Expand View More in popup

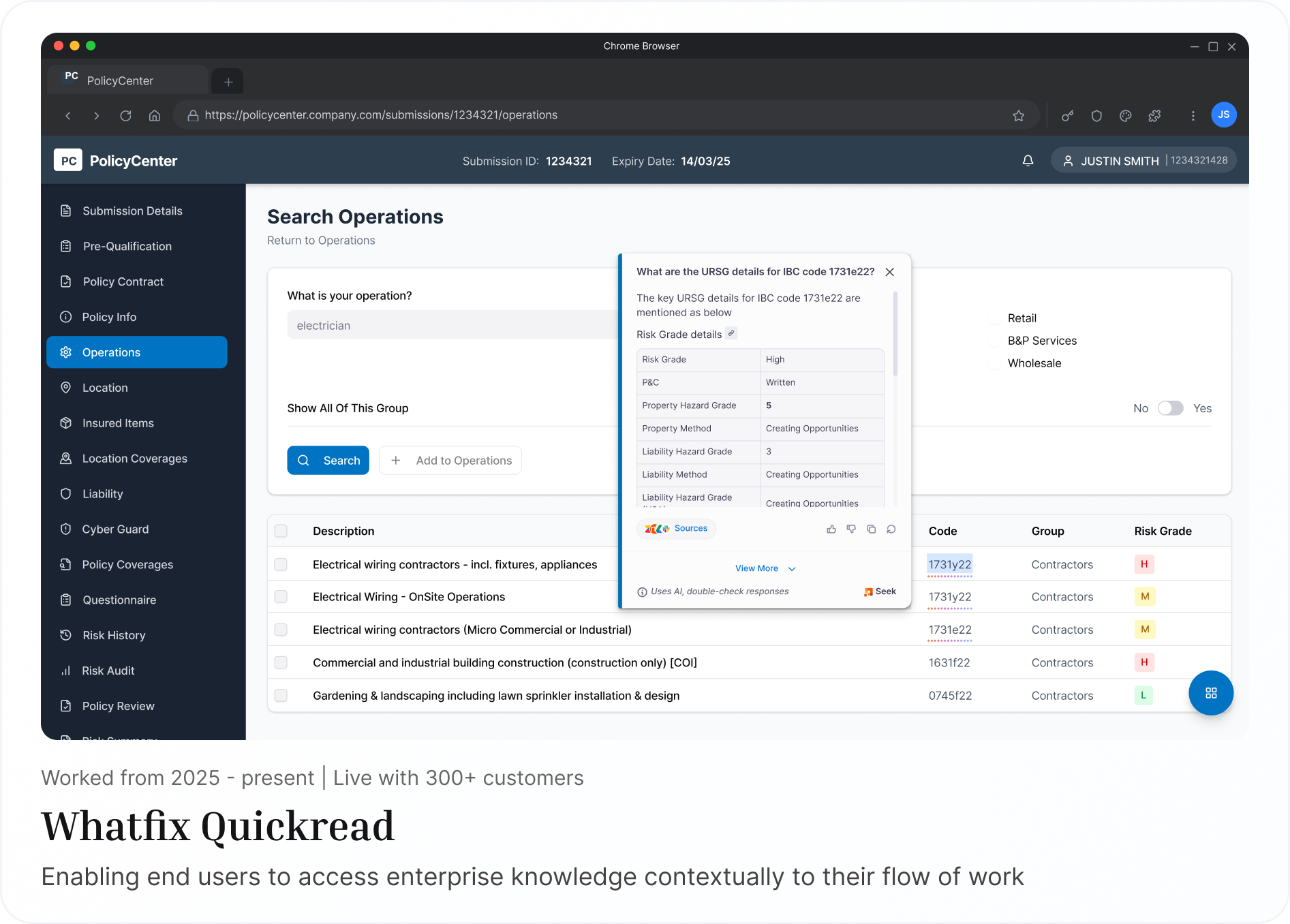[765, 568]
